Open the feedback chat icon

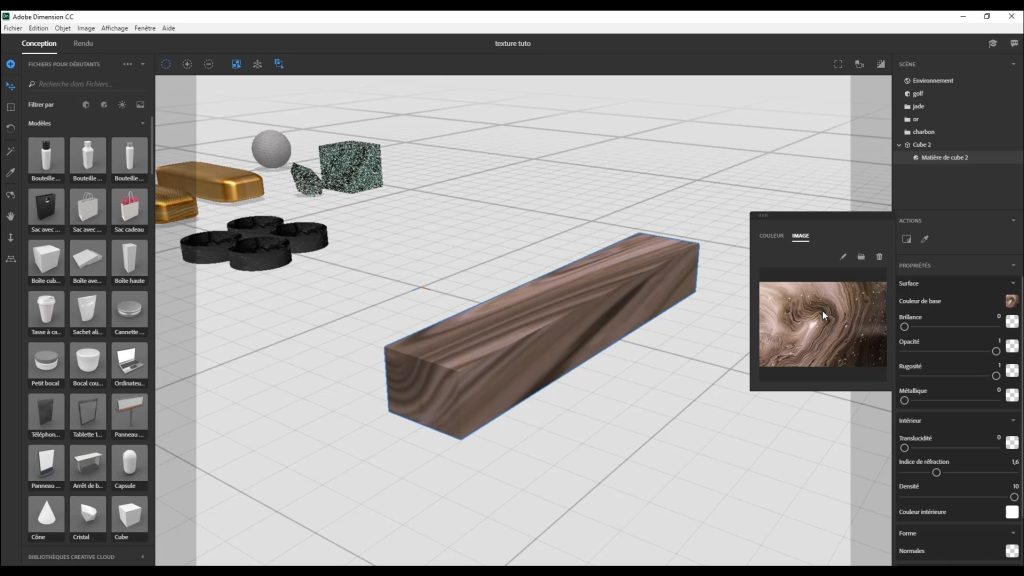[x=1014, y=43]
